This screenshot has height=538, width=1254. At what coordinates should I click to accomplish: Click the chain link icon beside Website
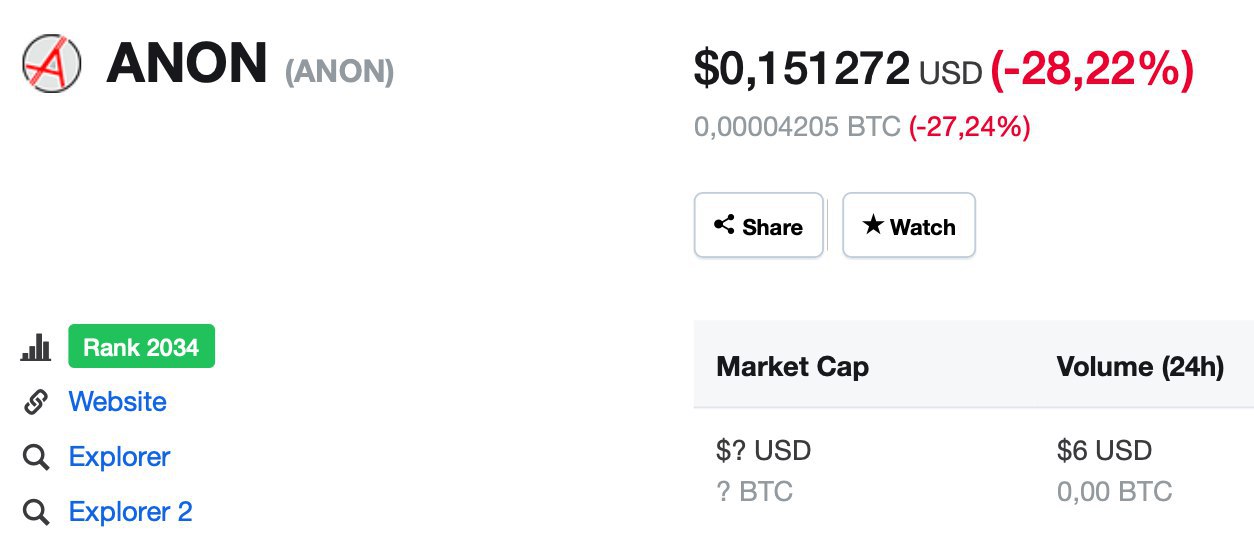point(36,402)
